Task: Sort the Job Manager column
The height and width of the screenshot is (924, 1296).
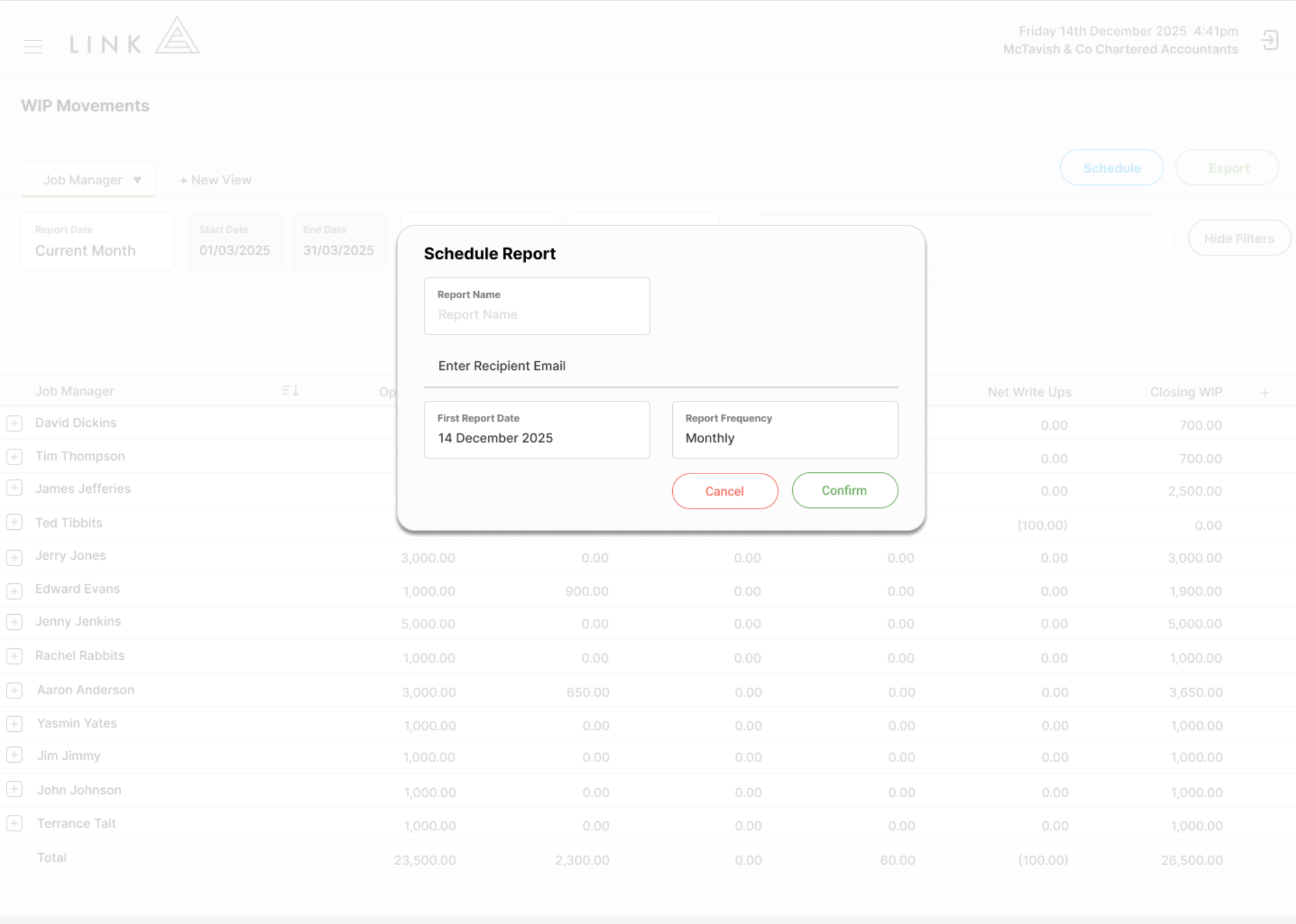Action: coord(290,390)
